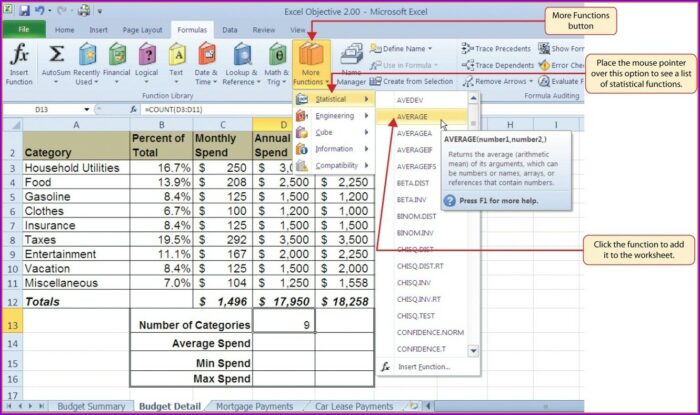Open the Customize Quick Access Toolbar dropdown
The height and width of the screenshot is (415, 700).
click(100, 11)
